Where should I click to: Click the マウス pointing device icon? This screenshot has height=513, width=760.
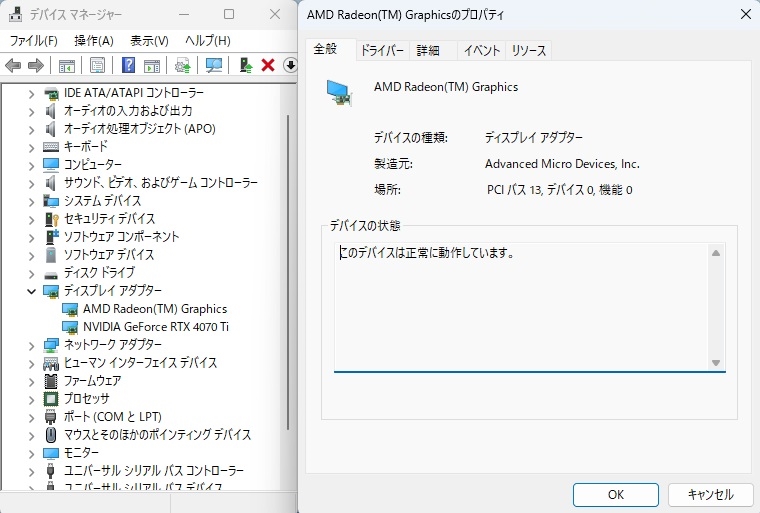point(51,434)
